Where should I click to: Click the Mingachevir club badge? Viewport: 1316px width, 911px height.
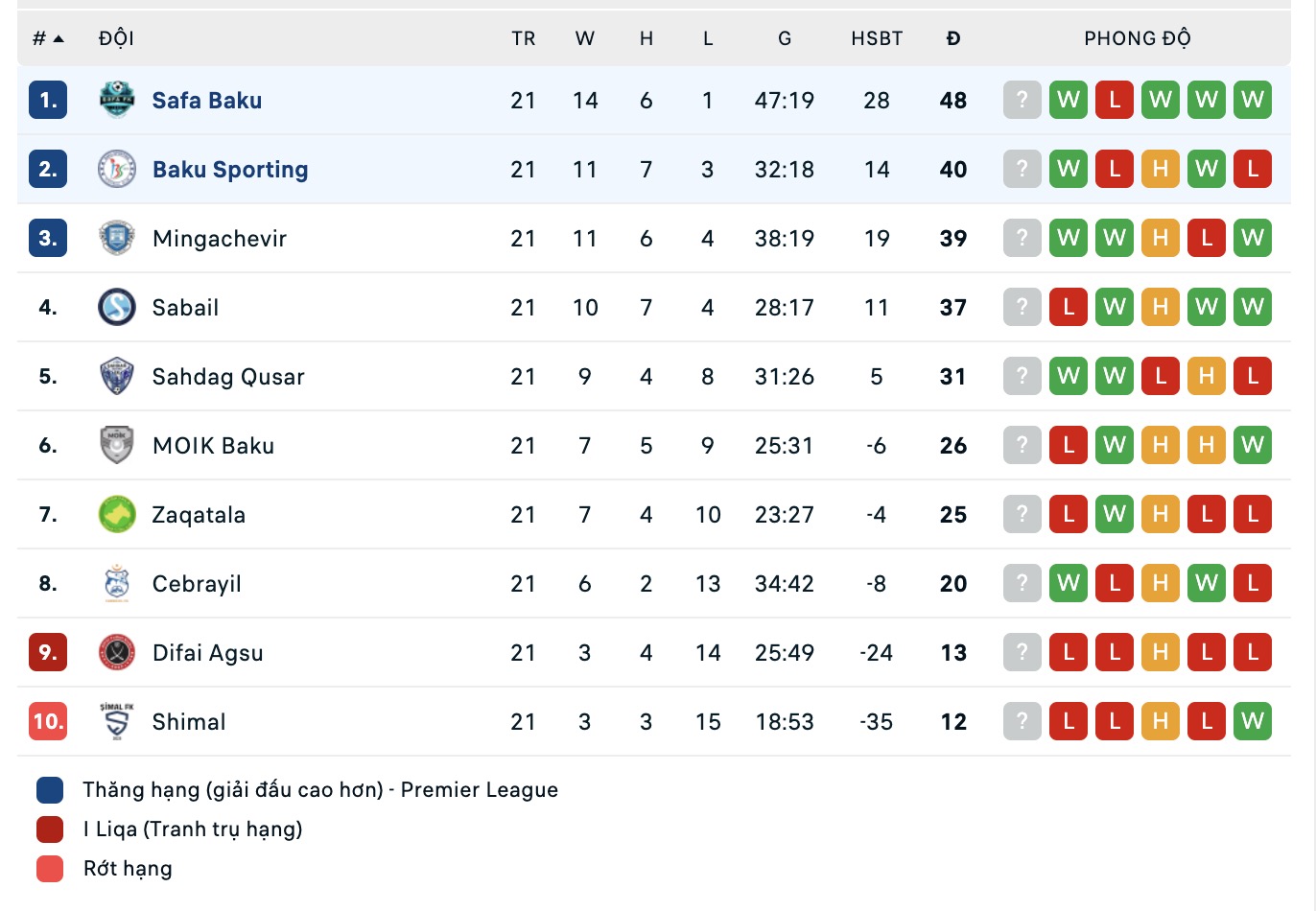(115, 238)
